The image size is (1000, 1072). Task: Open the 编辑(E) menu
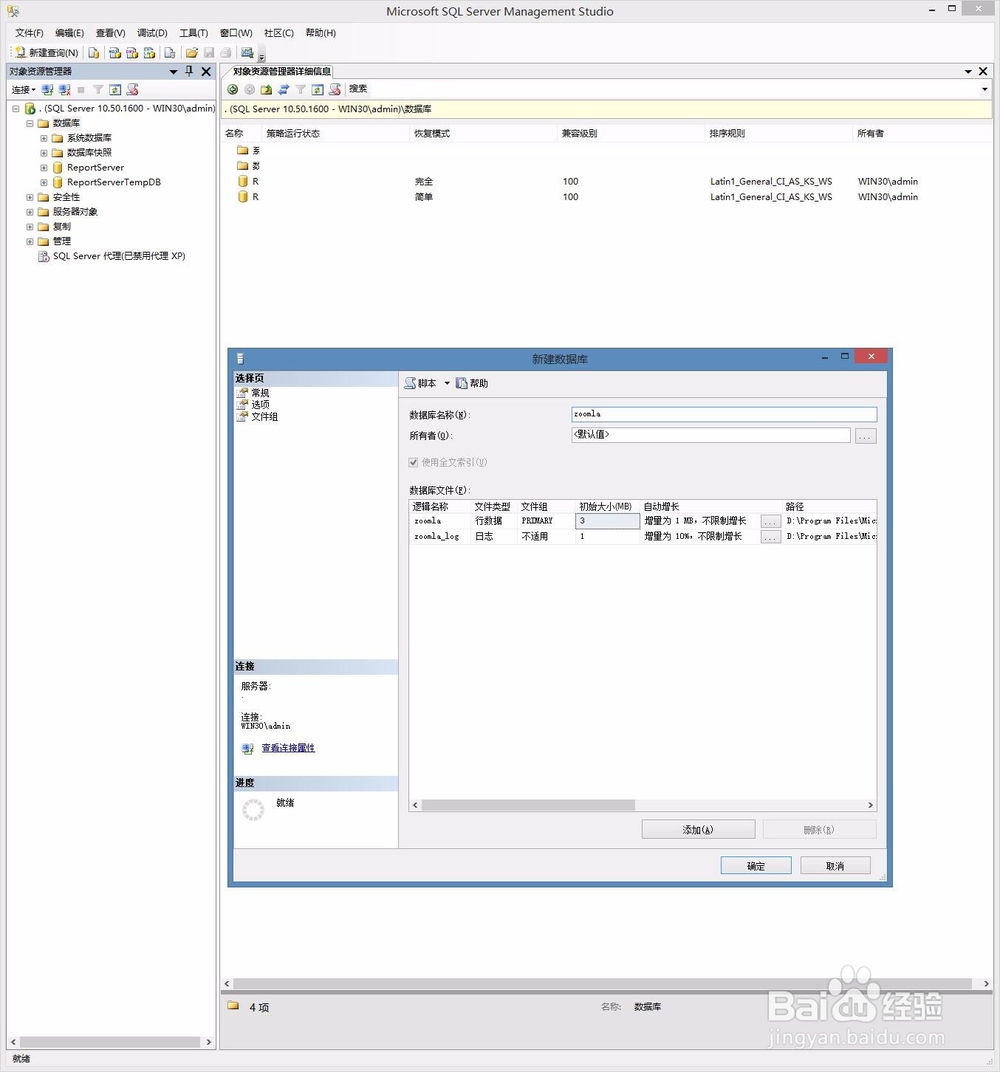[70, 33]
